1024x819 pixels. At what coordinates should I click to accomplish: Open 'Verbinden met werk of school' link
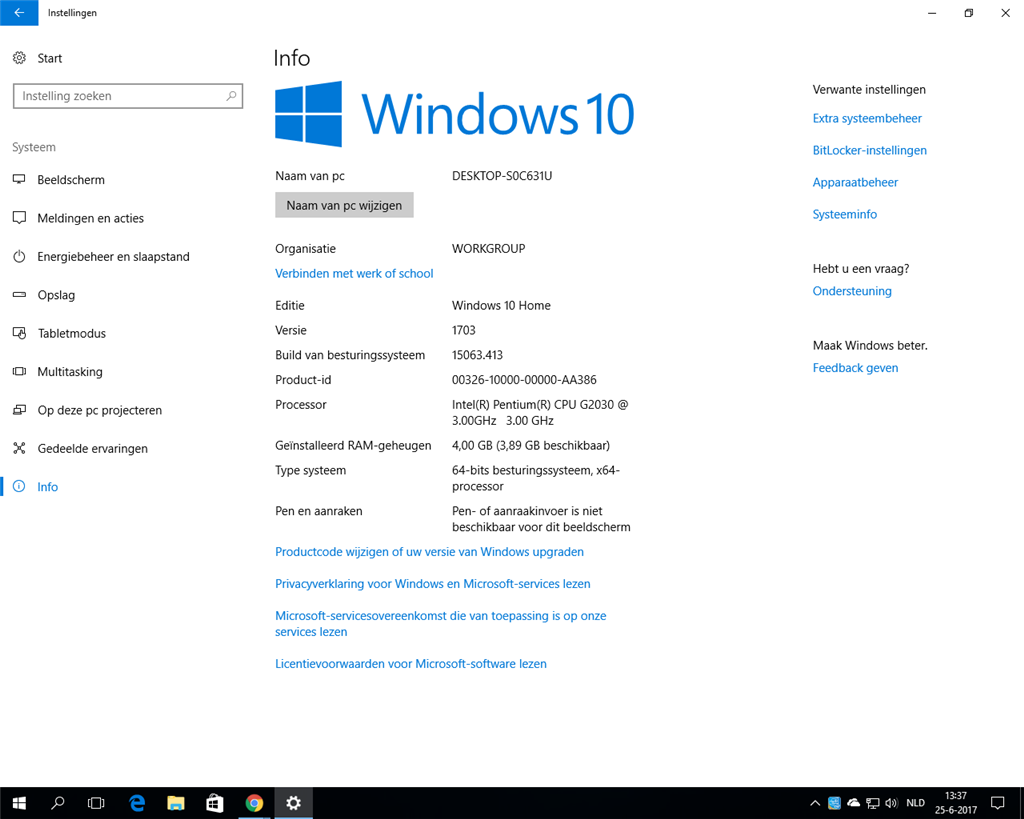[354, 274]
